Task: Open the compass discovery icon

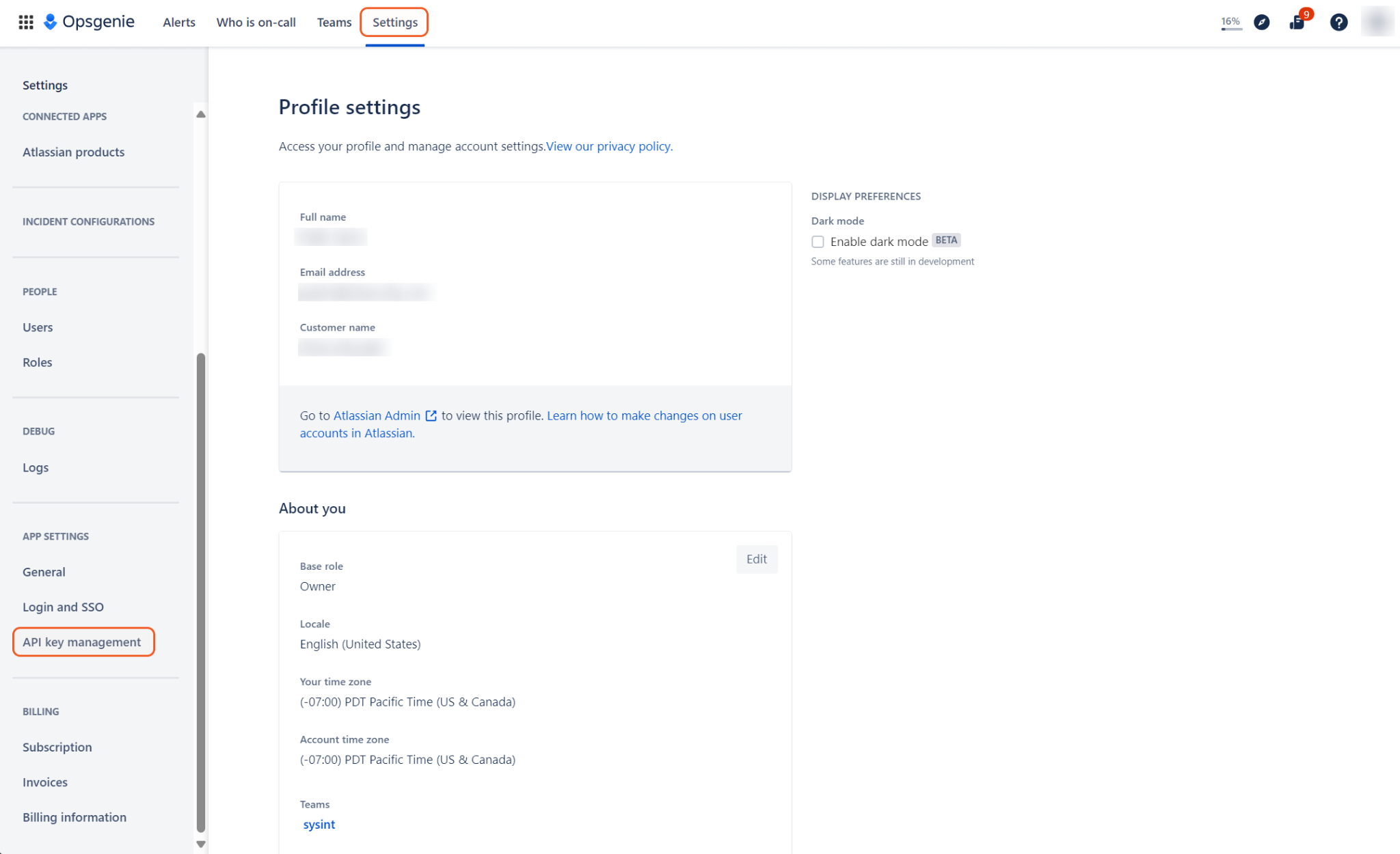Action: coord(1261,22)
